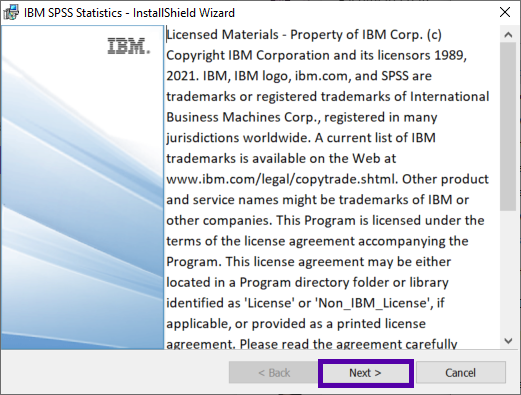This screenshot has width=521, height=395.
Task: Cancel the InstallShield Wizard
Action: [x=461, y=373]
